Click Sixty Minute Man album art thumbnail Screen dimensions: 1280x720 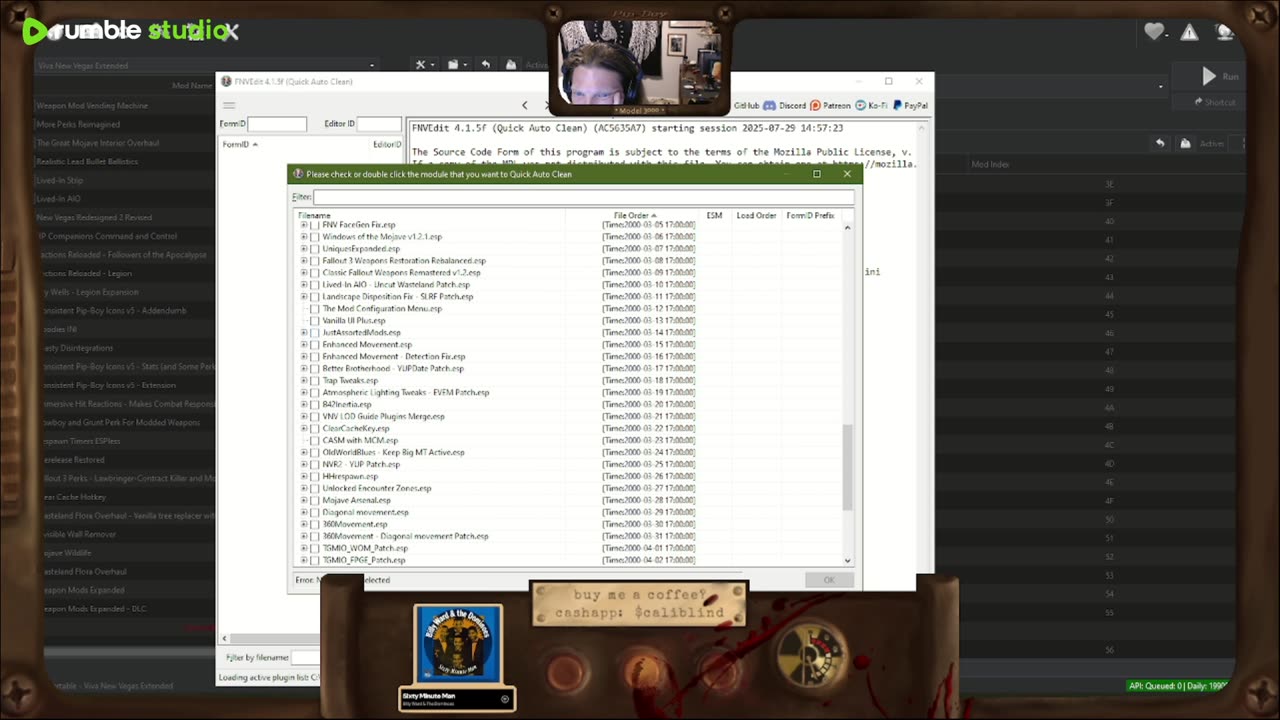[x=458, y=645]
